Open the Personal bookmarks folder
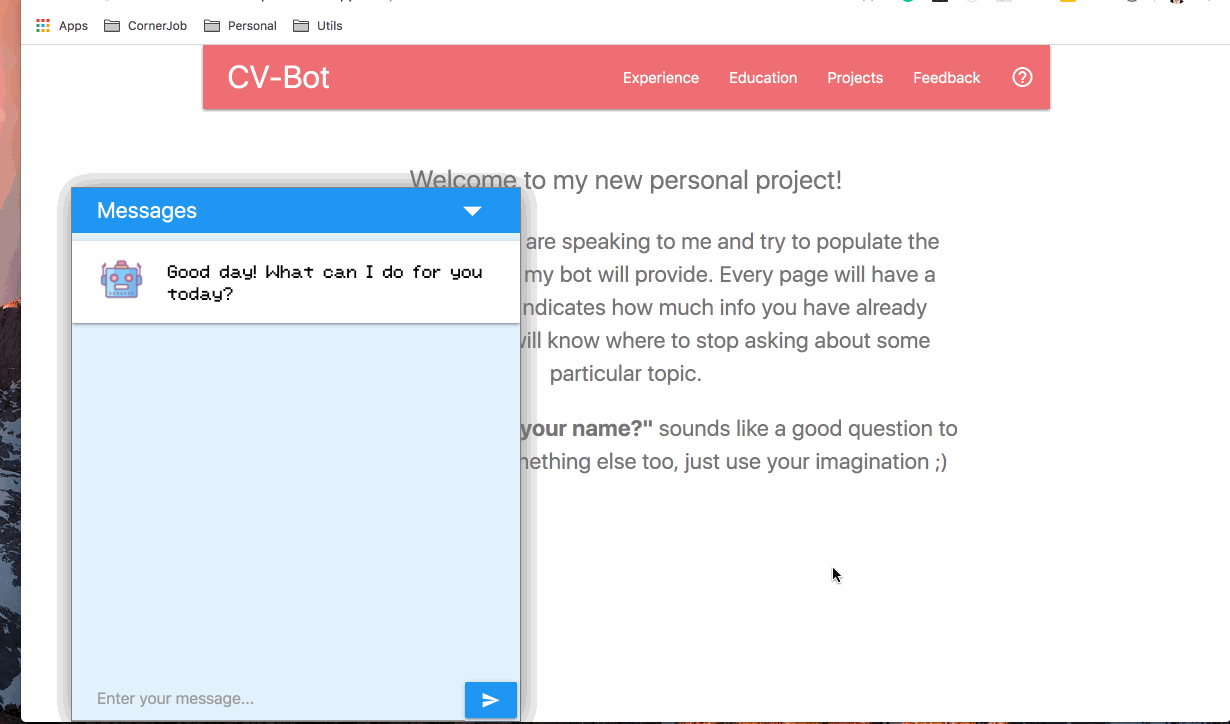This screenshot has width=1230, height=724. tap(240, 25)
